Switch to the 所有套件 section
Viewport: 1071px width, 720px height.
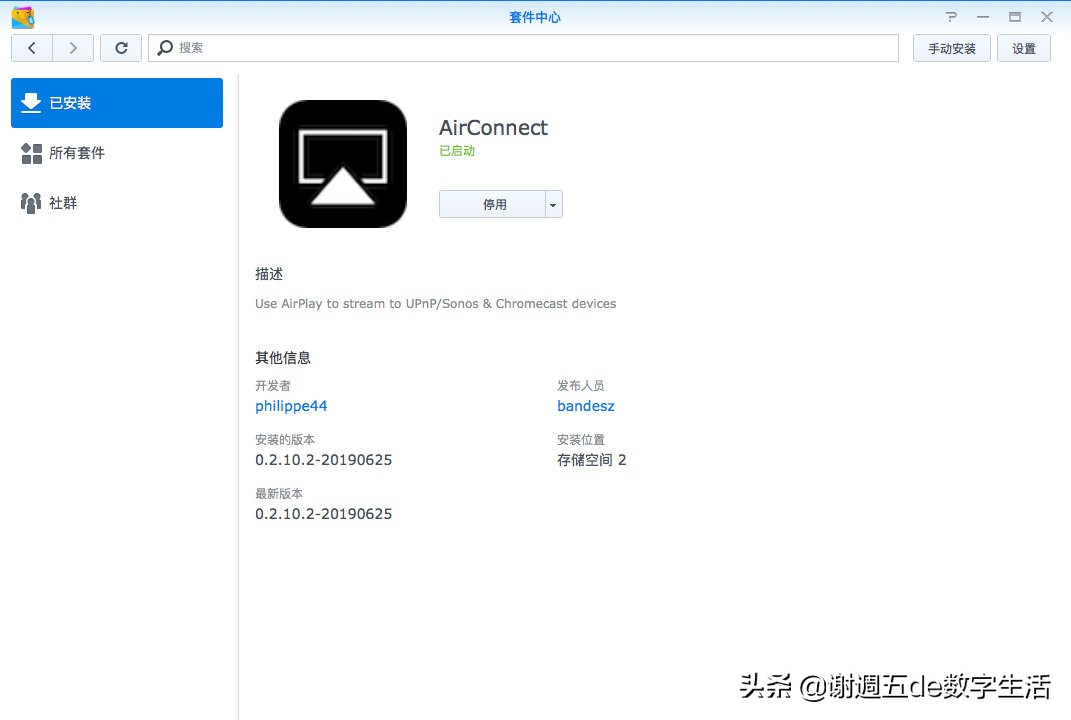pos(75,152)
